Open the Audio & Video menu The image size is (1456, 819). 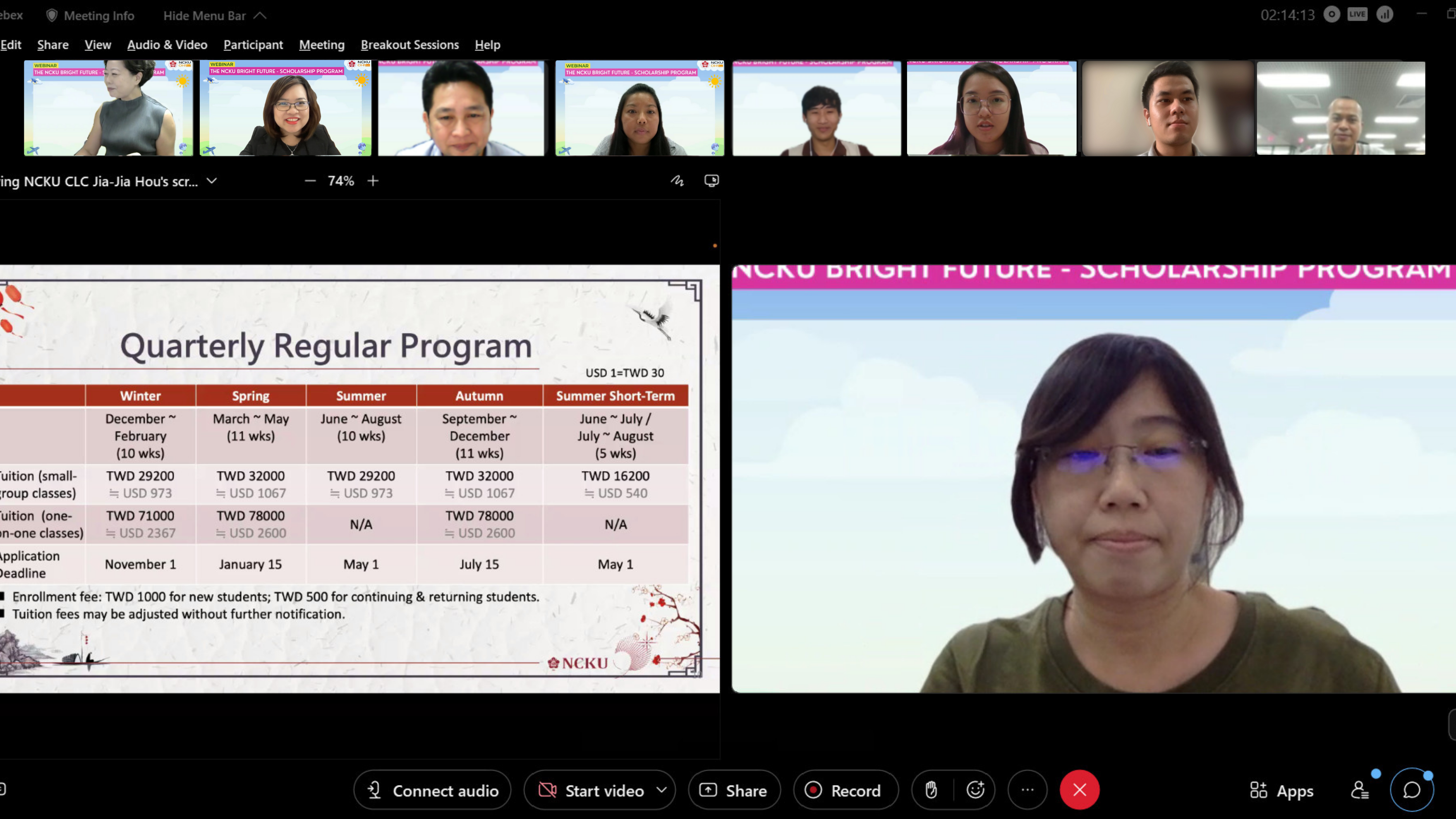167,45
